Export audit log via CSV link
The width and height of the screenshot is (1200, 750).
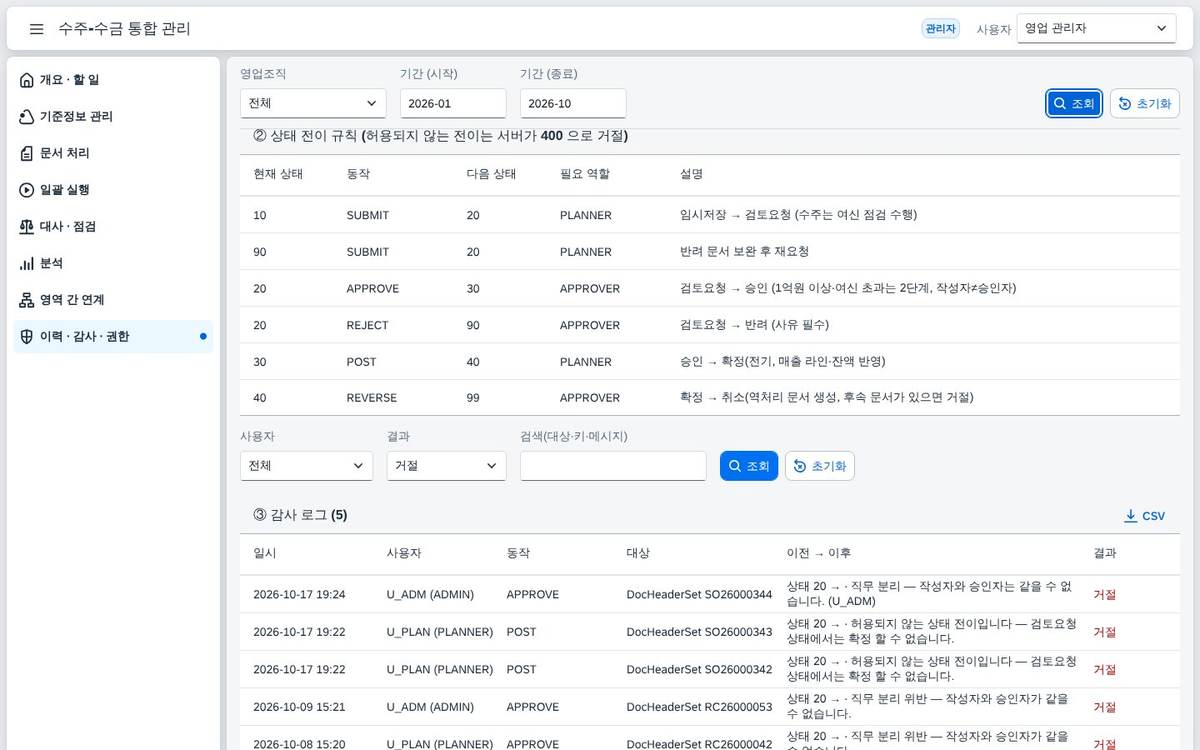(x=1145, y=516)
